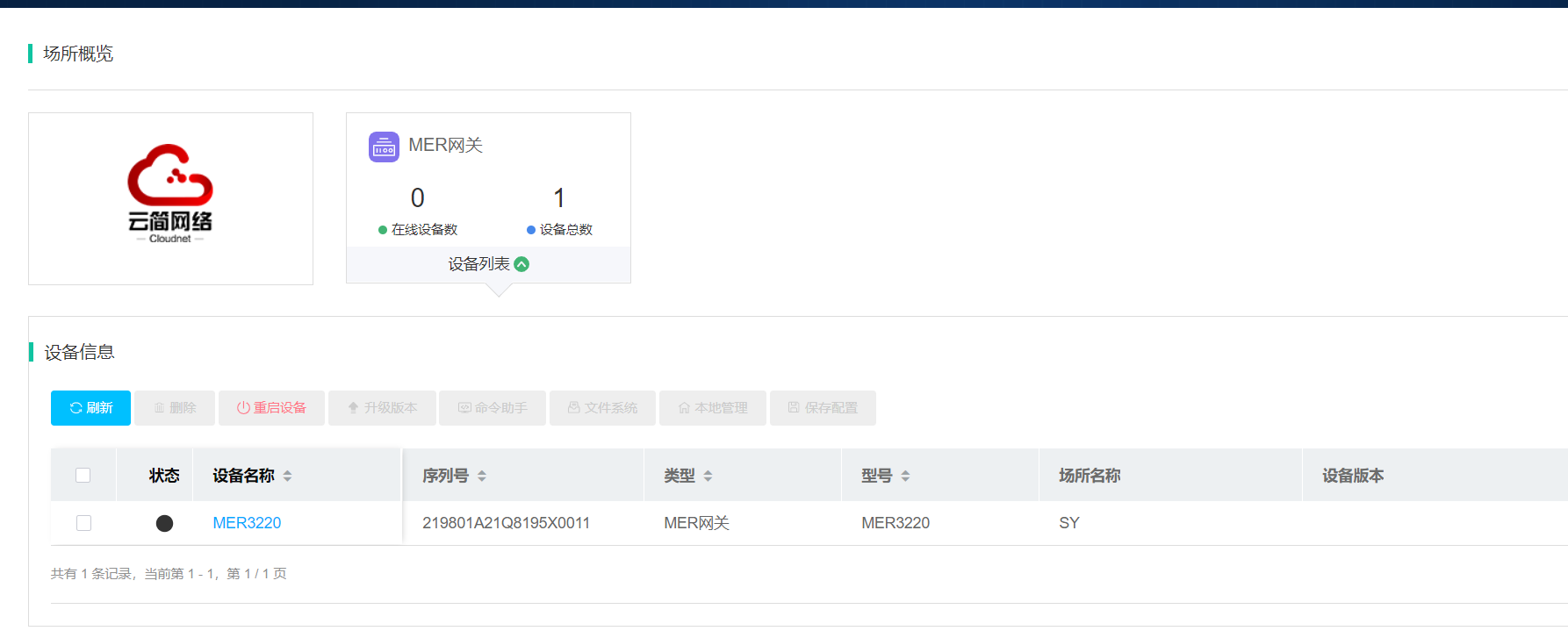The image size is (1568, 638).
Task: Click the 删除 delete button
Action: [x=175, y=408]
